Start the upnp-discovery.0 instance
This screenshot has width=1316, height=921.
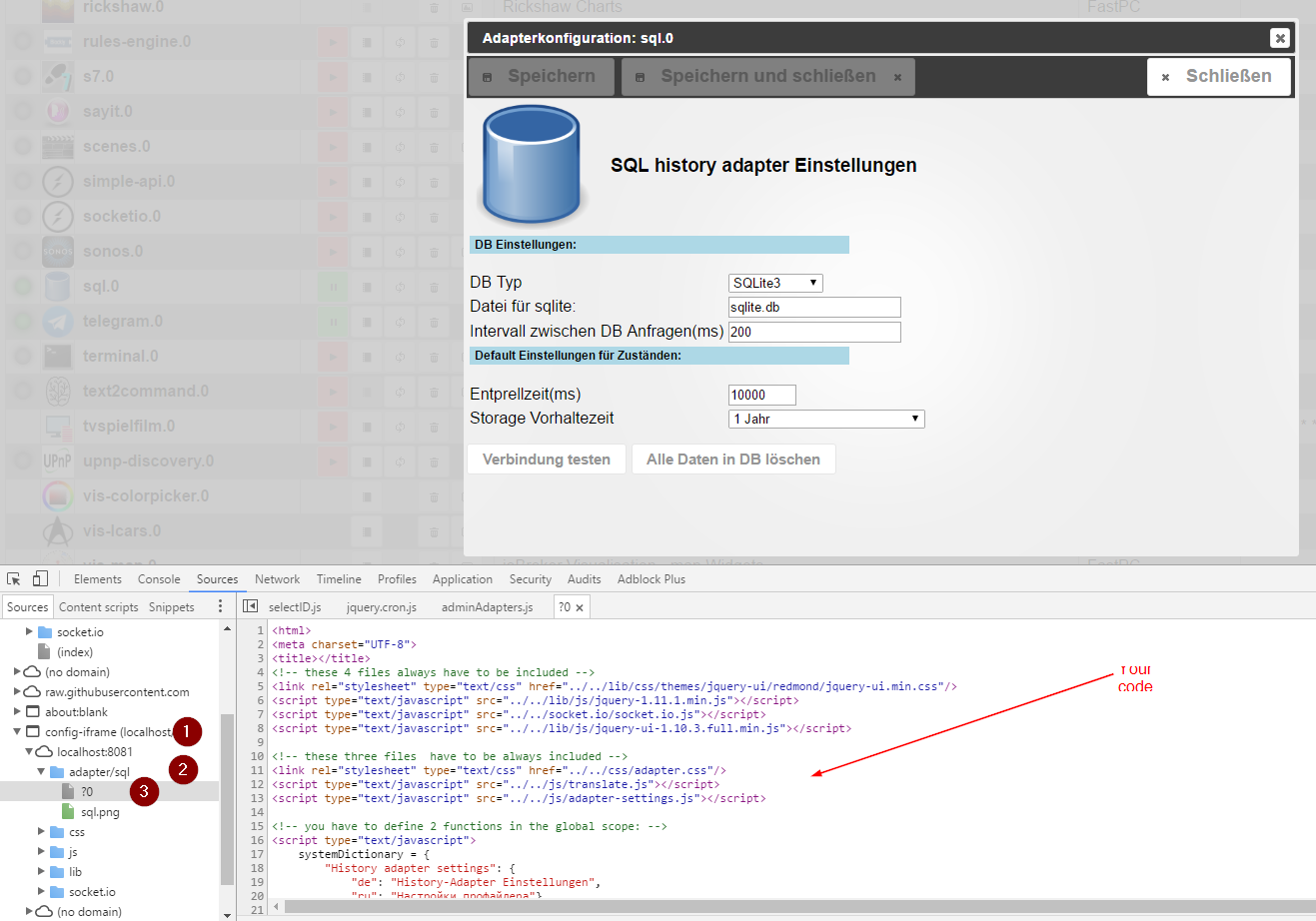333,461
